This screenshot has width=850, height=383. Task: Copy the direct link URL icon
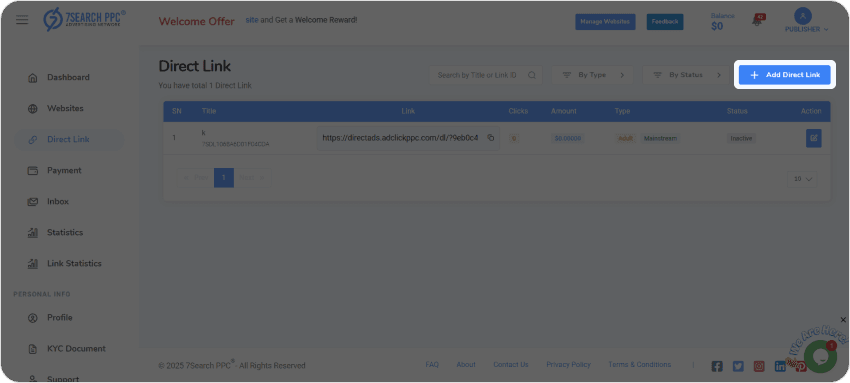click(491, 138)
